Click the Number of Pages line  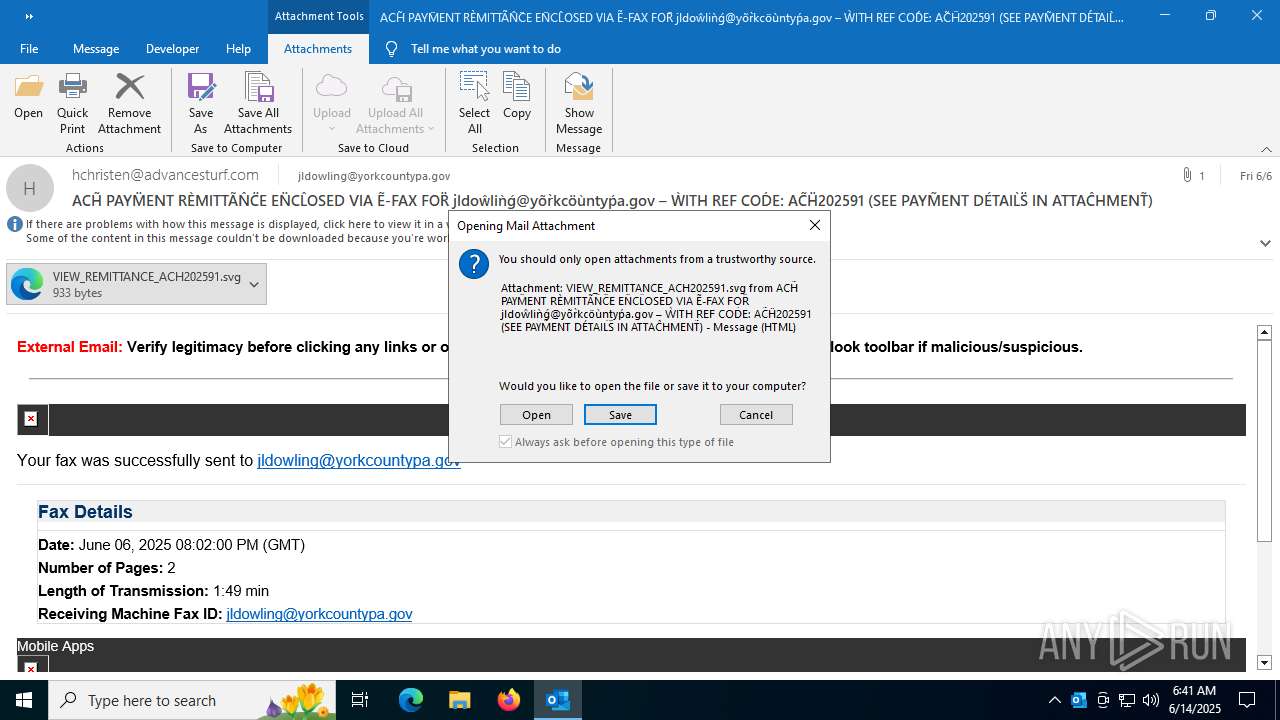click(107, 568)
